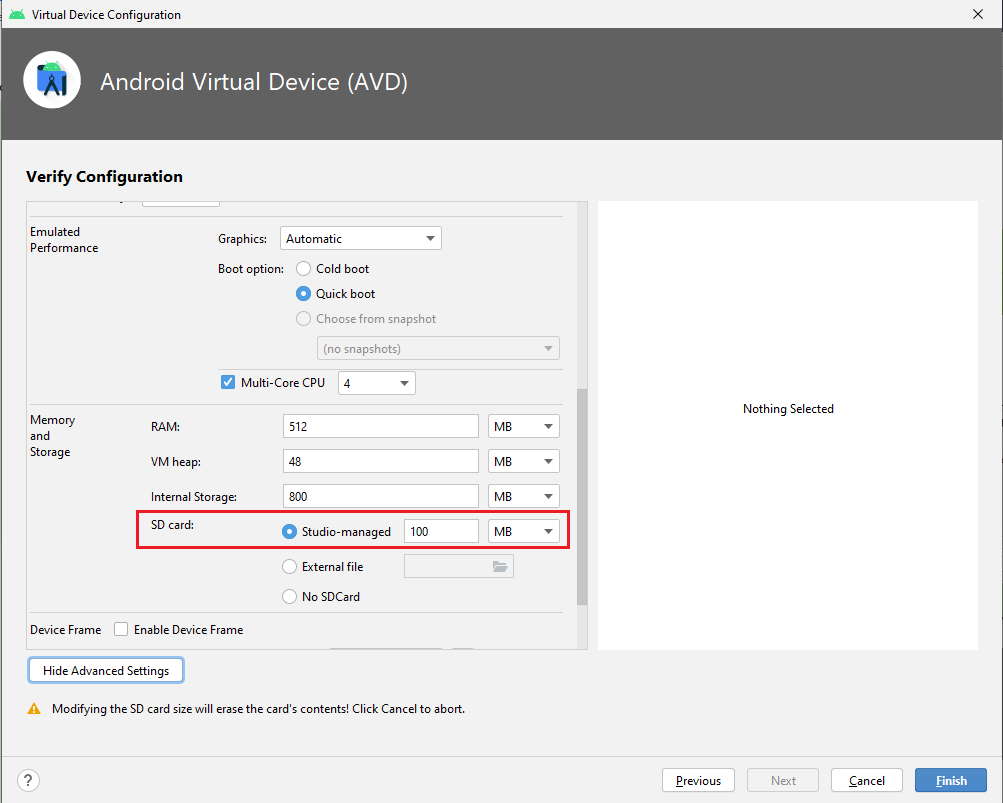
Task: Click the SD card size field 100
Action: (441, 532)
